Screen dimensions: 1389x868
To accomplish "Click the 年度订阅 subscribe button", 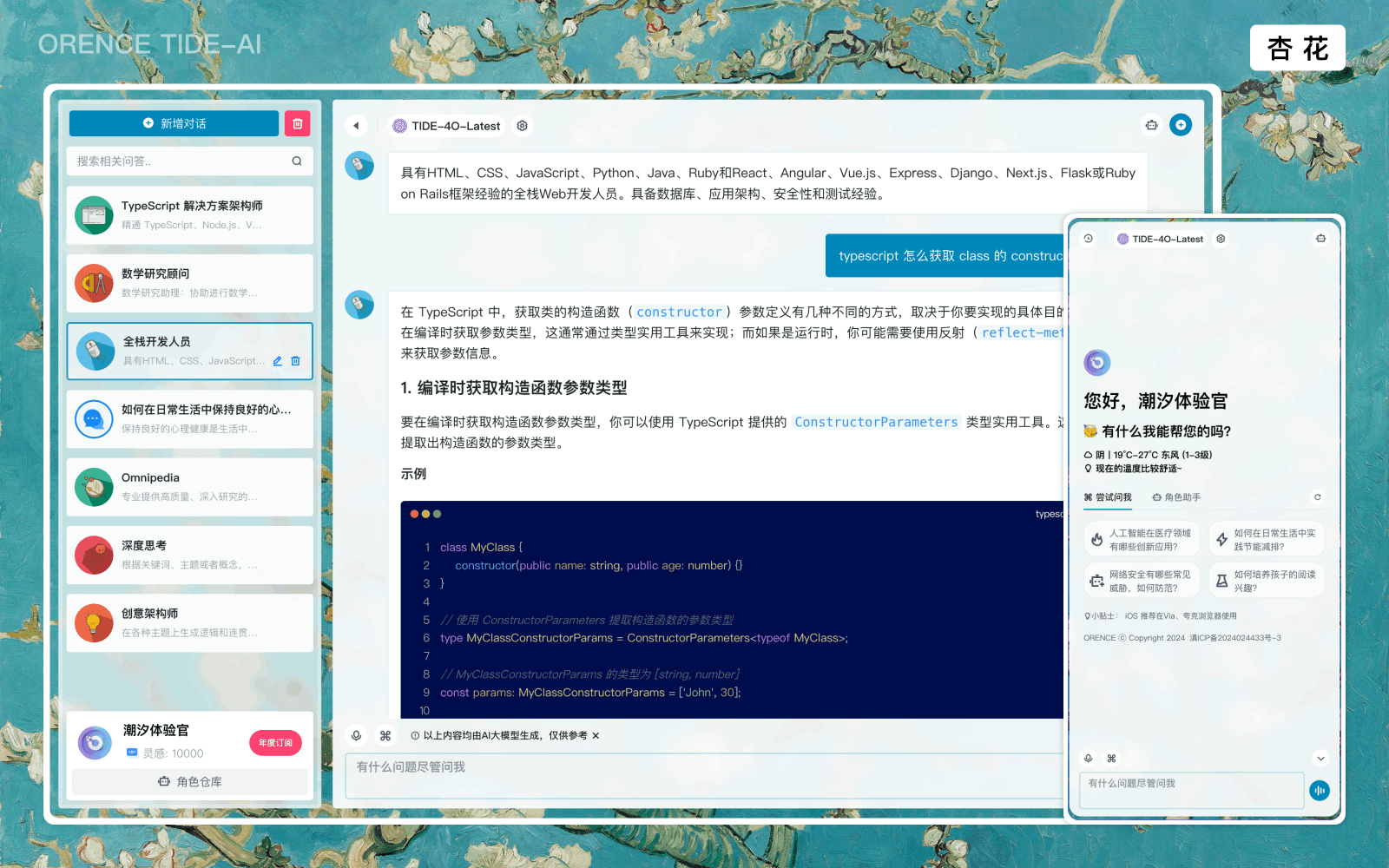I will 276,743.
